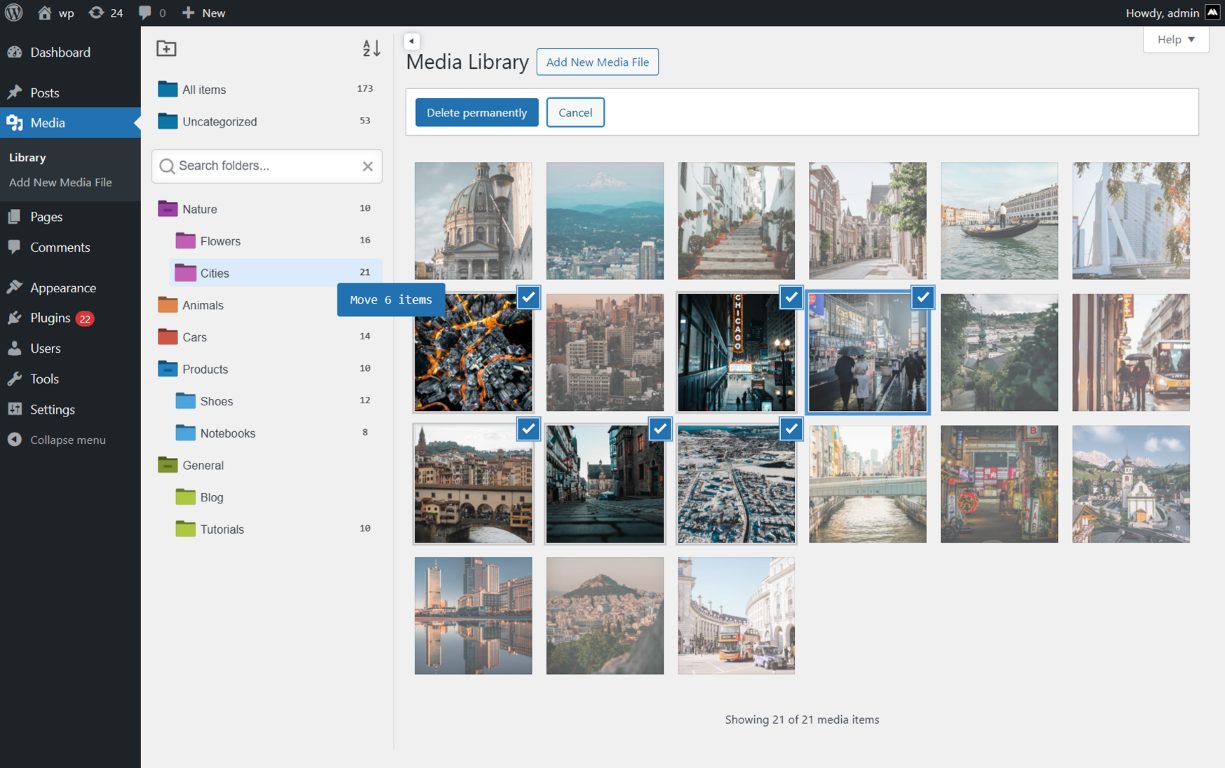The height and width of the screenshot is (768, 1225).
Task: Click Add New Media File button
Action: point(597,62)
